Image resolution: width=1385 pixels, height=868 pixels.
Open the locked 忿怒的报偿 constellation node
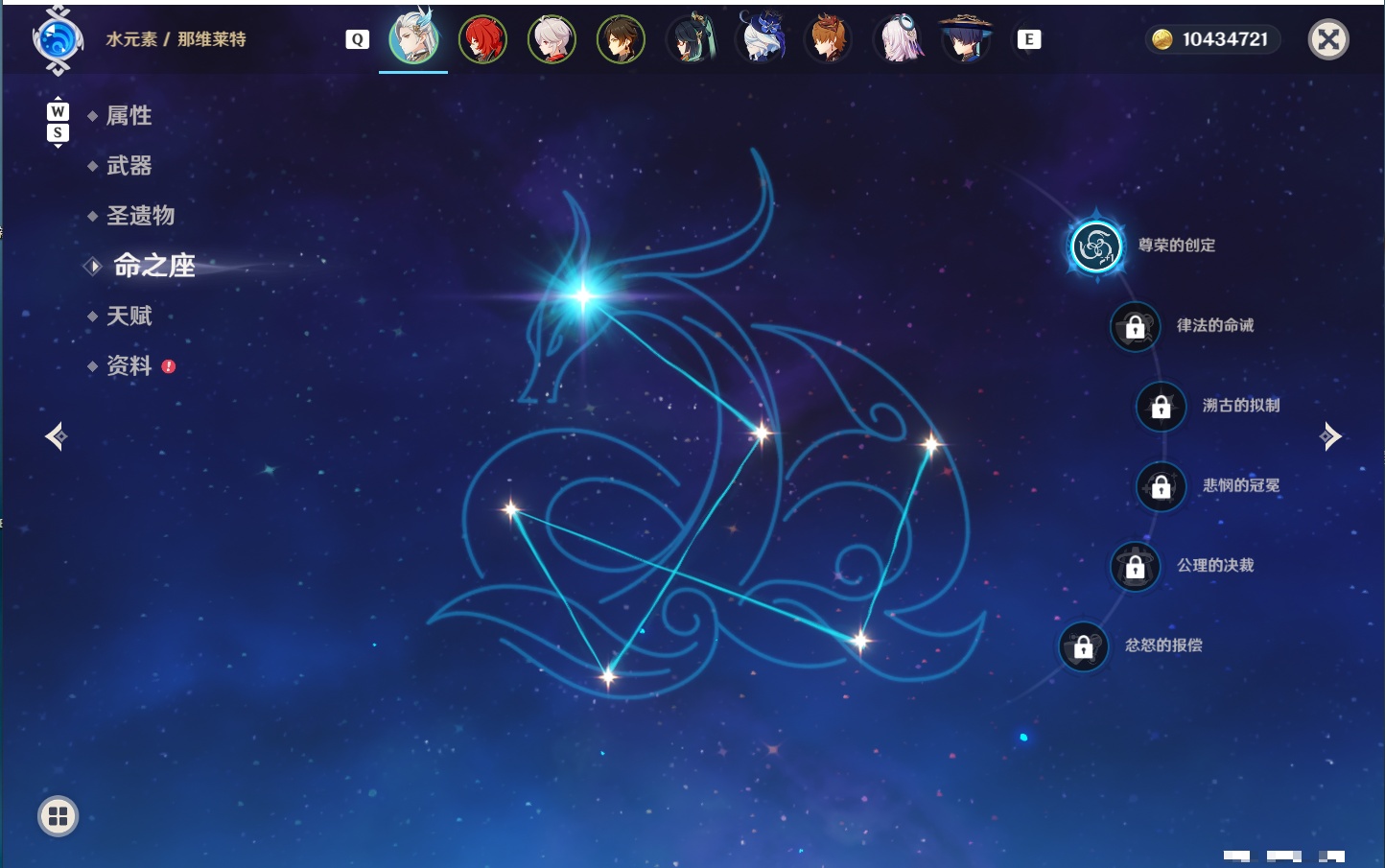click(x=1083, y=646)
